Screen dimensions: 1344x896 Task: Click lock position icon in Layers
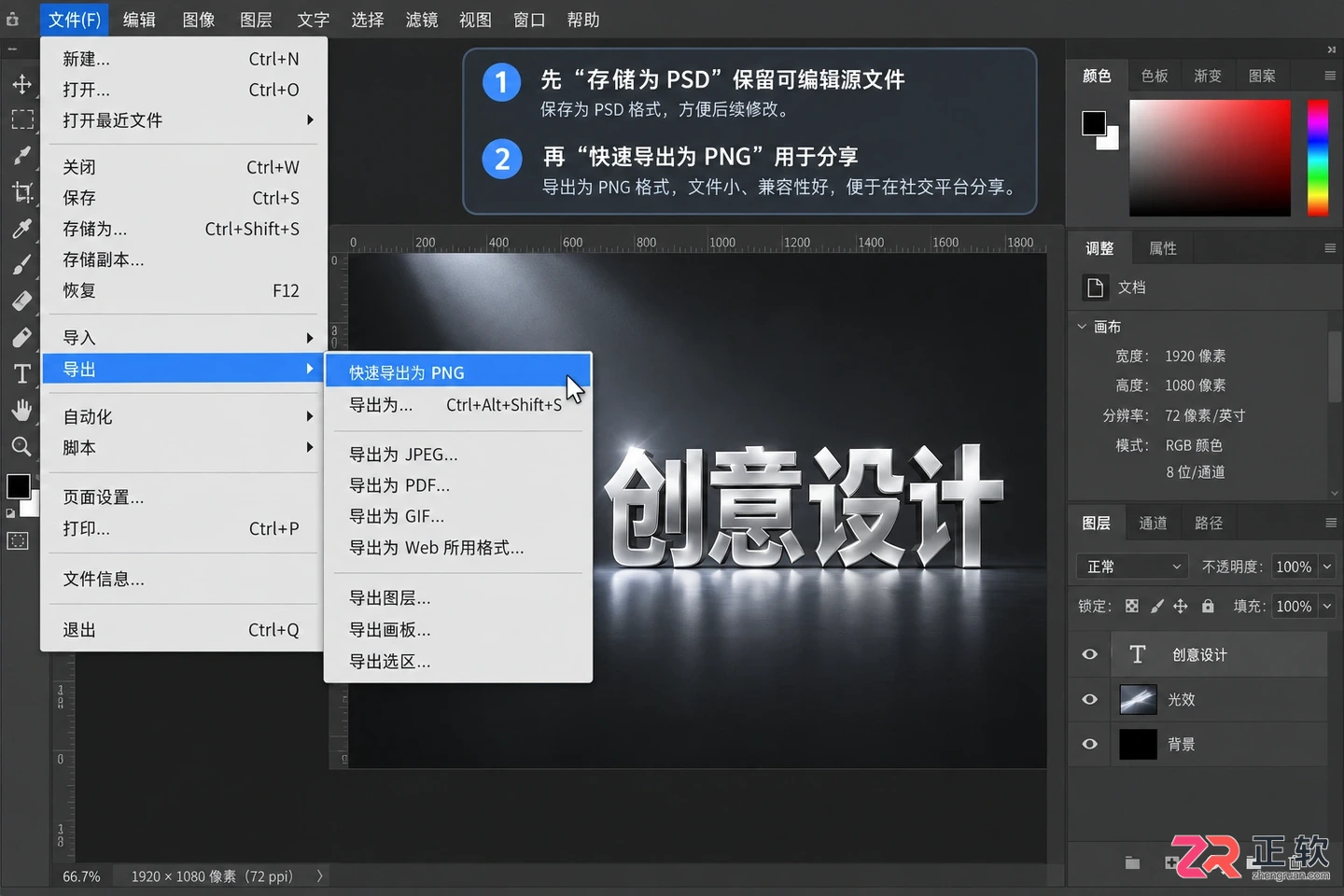1181,606
